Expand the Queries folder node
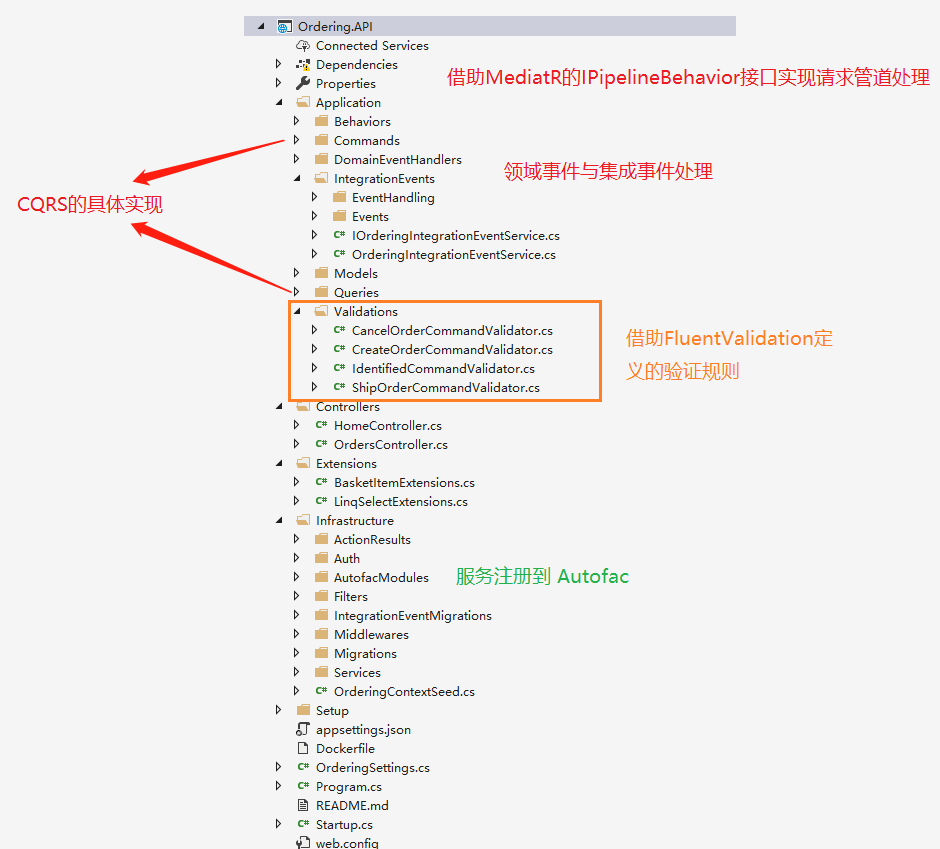This screenshot has height=849, width=940. click(x=297, y=293)
